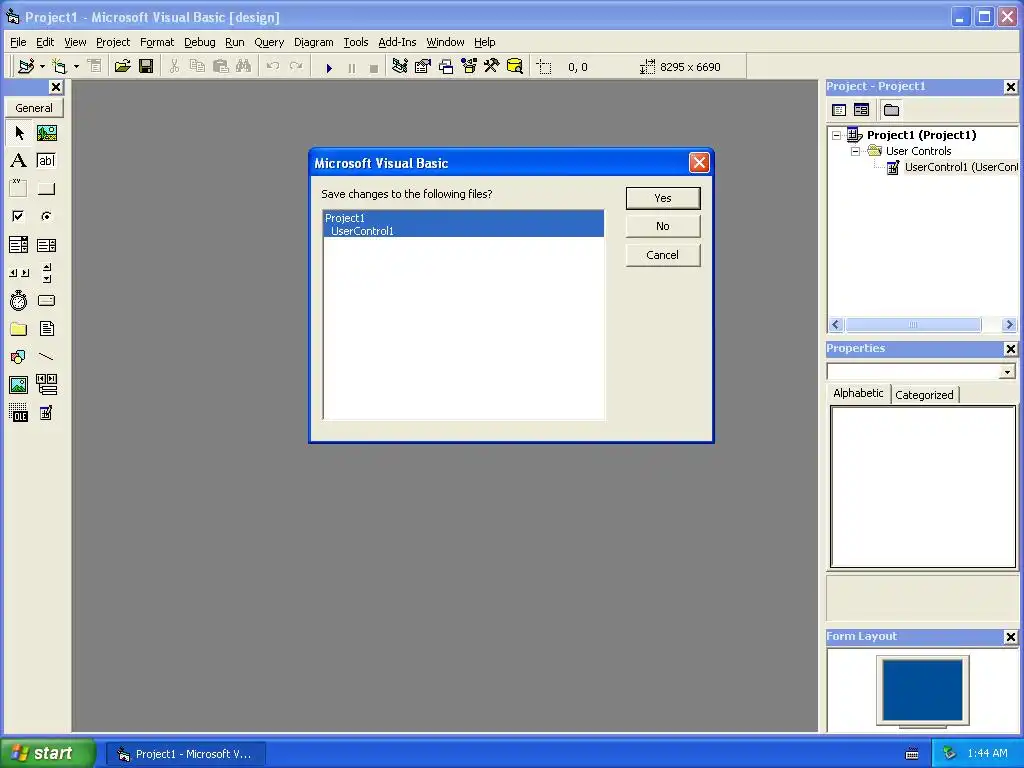
Task: Toggle Folders view in Project panel
Action: (891, 110)
